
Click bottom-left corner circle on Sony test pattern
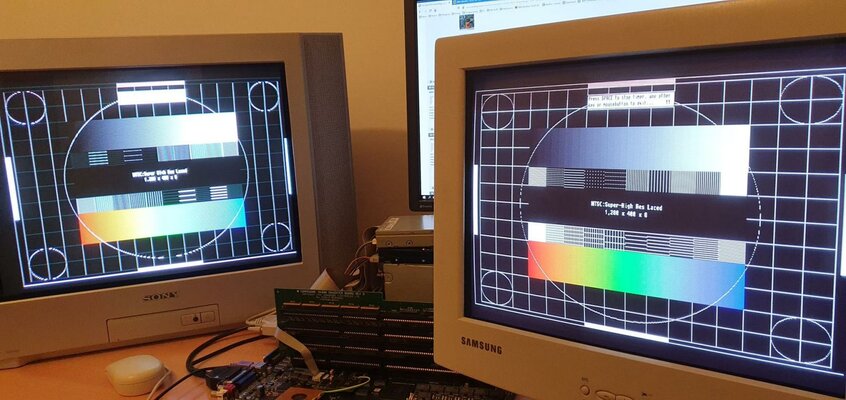pyautogui.click(x=47, y=263)
